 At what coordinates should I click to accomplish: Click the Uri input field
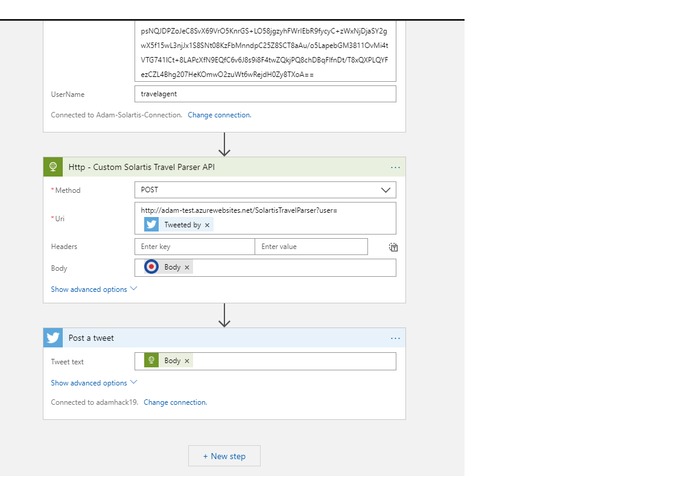265,218
